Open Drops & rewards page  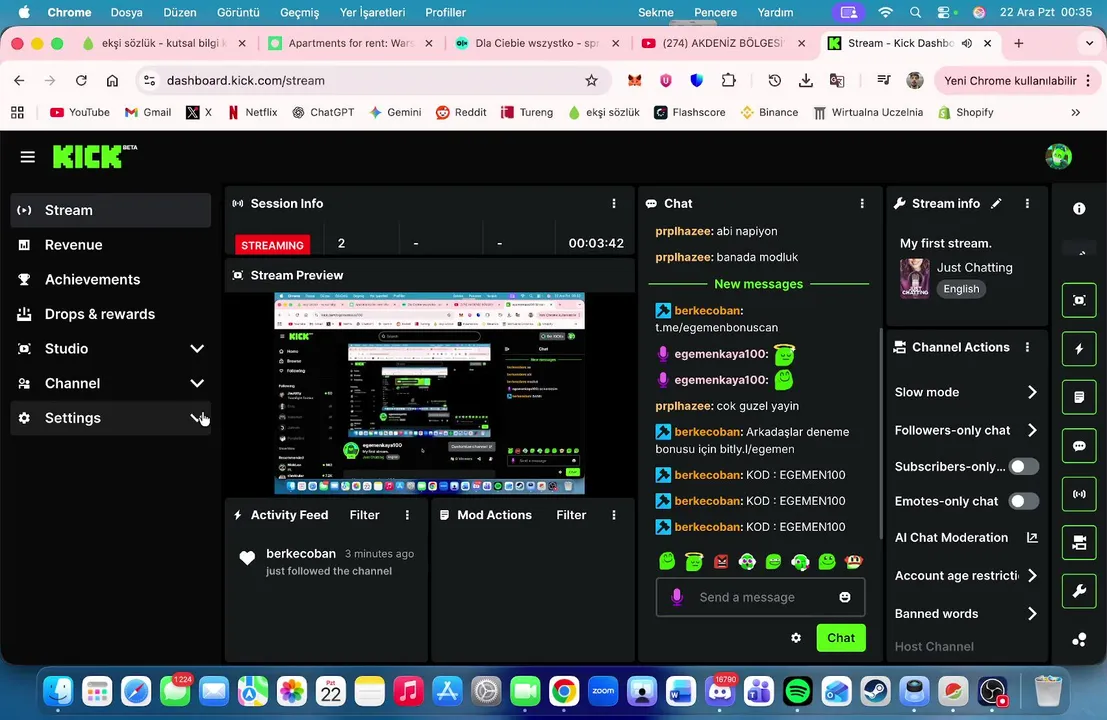click(x=111, y=314)
